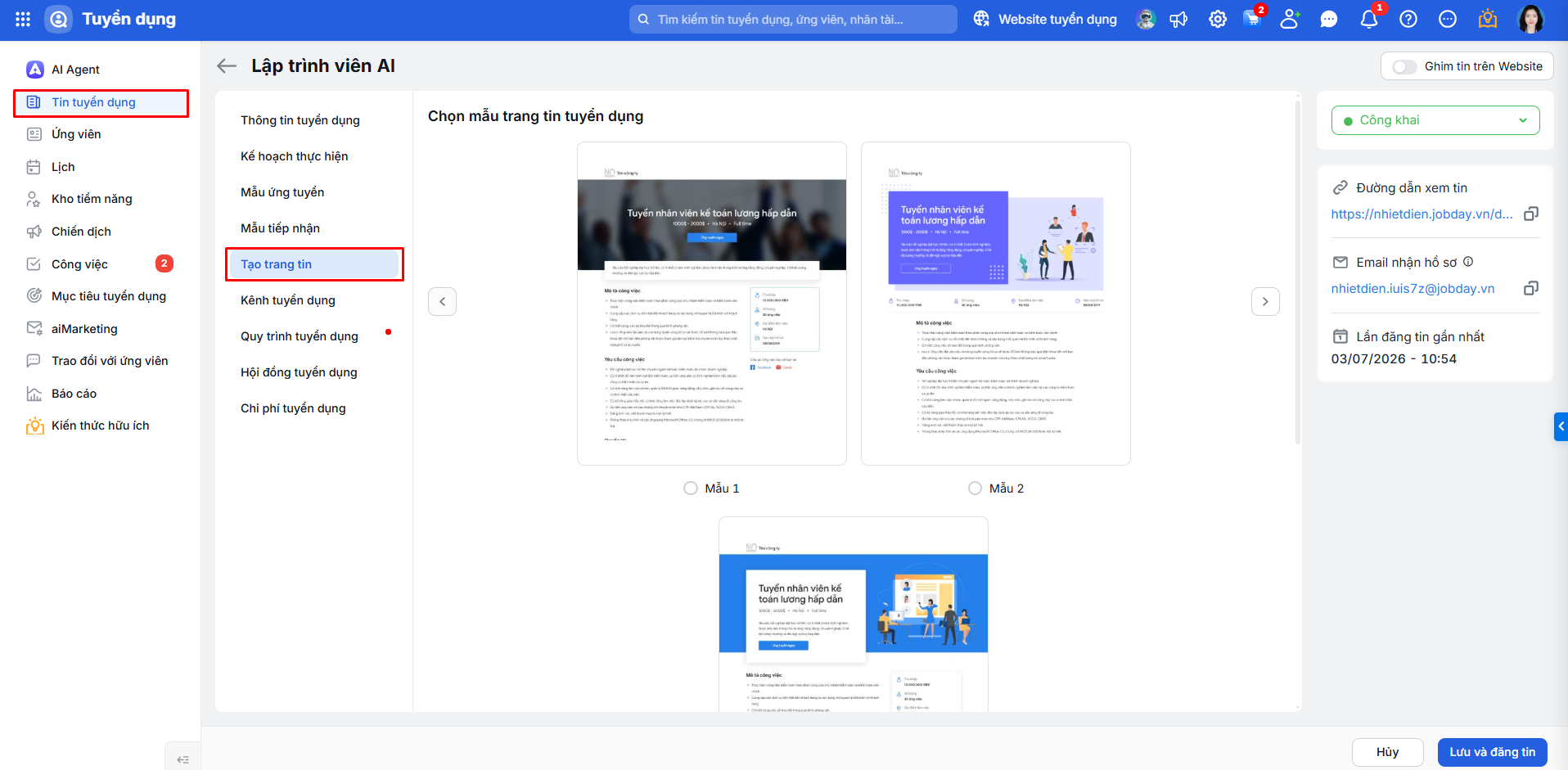Click the Chiến dịch megaphone sidebar icon
The height and width of the screenshot is (770, 1568).
[34, 232]
